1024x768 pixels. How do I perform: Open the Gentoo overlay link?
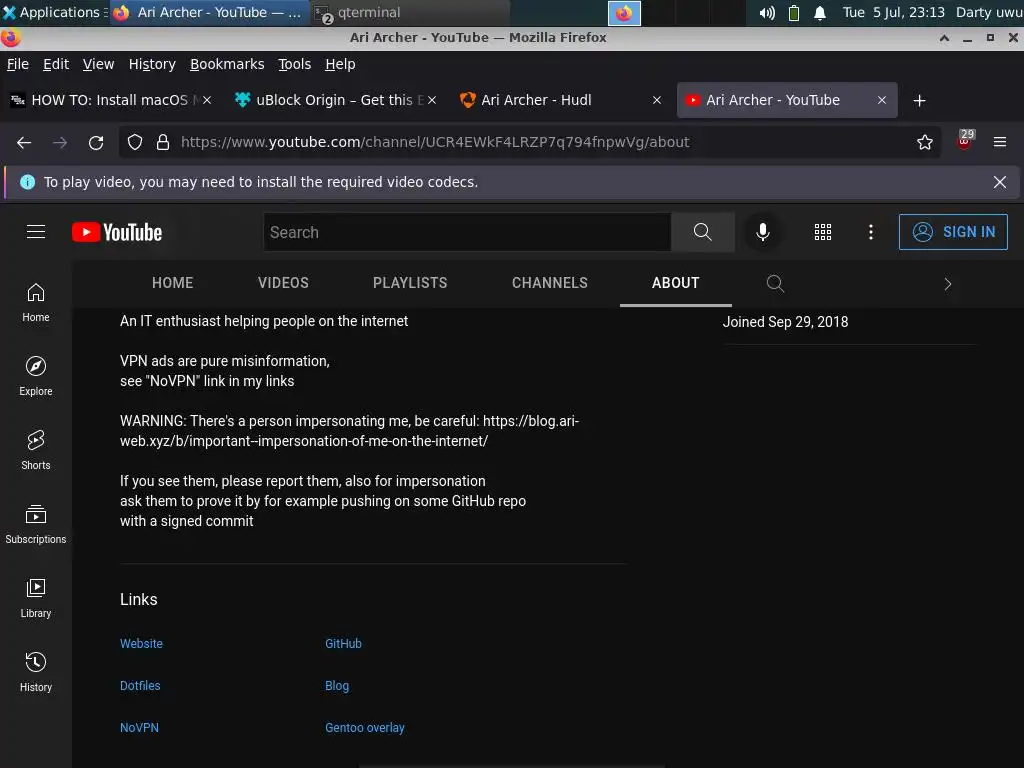point(364,728)
